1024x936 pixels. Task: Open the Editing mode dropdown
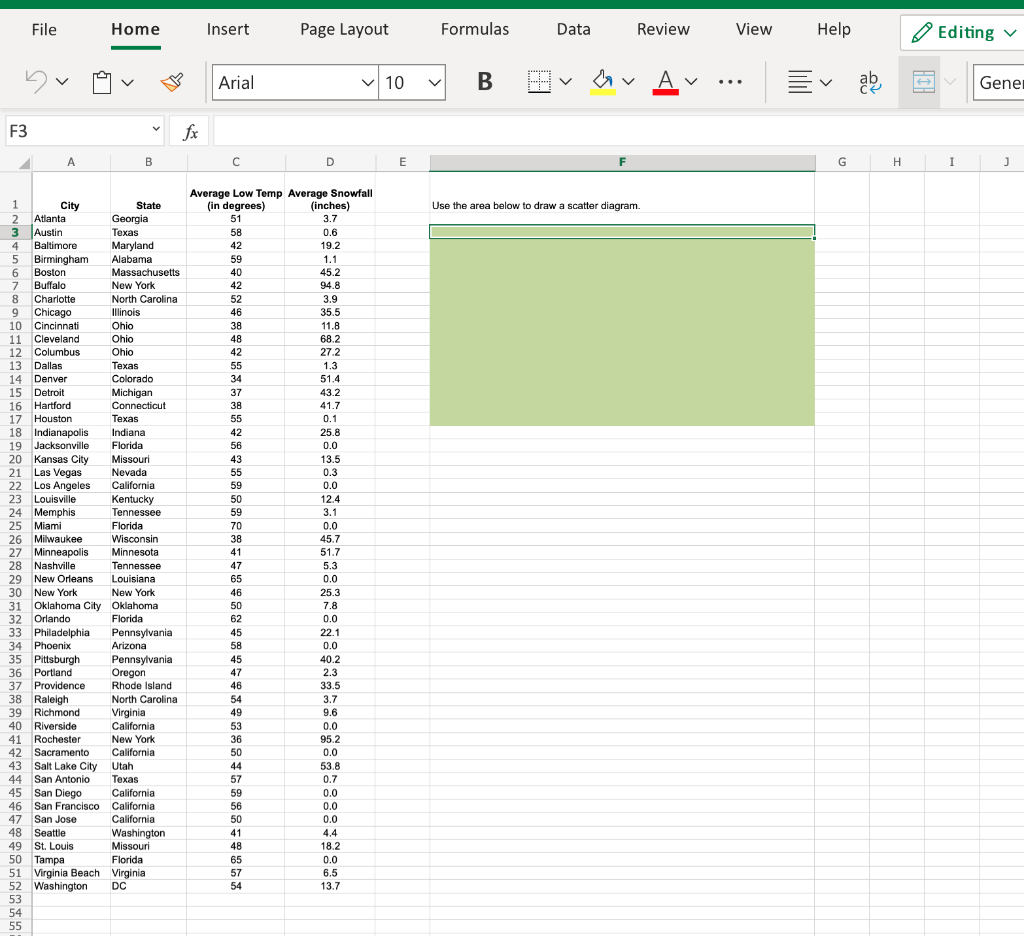tap(963, 32)
